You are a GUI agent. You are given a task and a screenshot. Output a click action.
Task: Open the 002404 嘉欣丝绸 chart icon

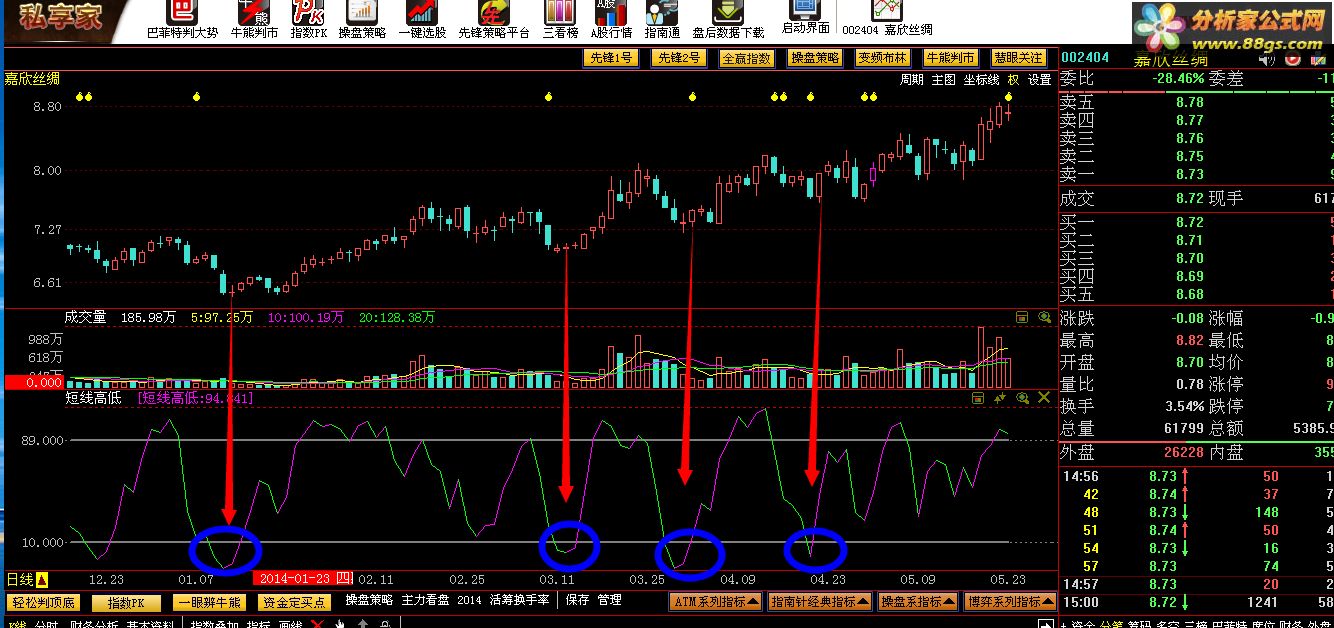point(887,10)
